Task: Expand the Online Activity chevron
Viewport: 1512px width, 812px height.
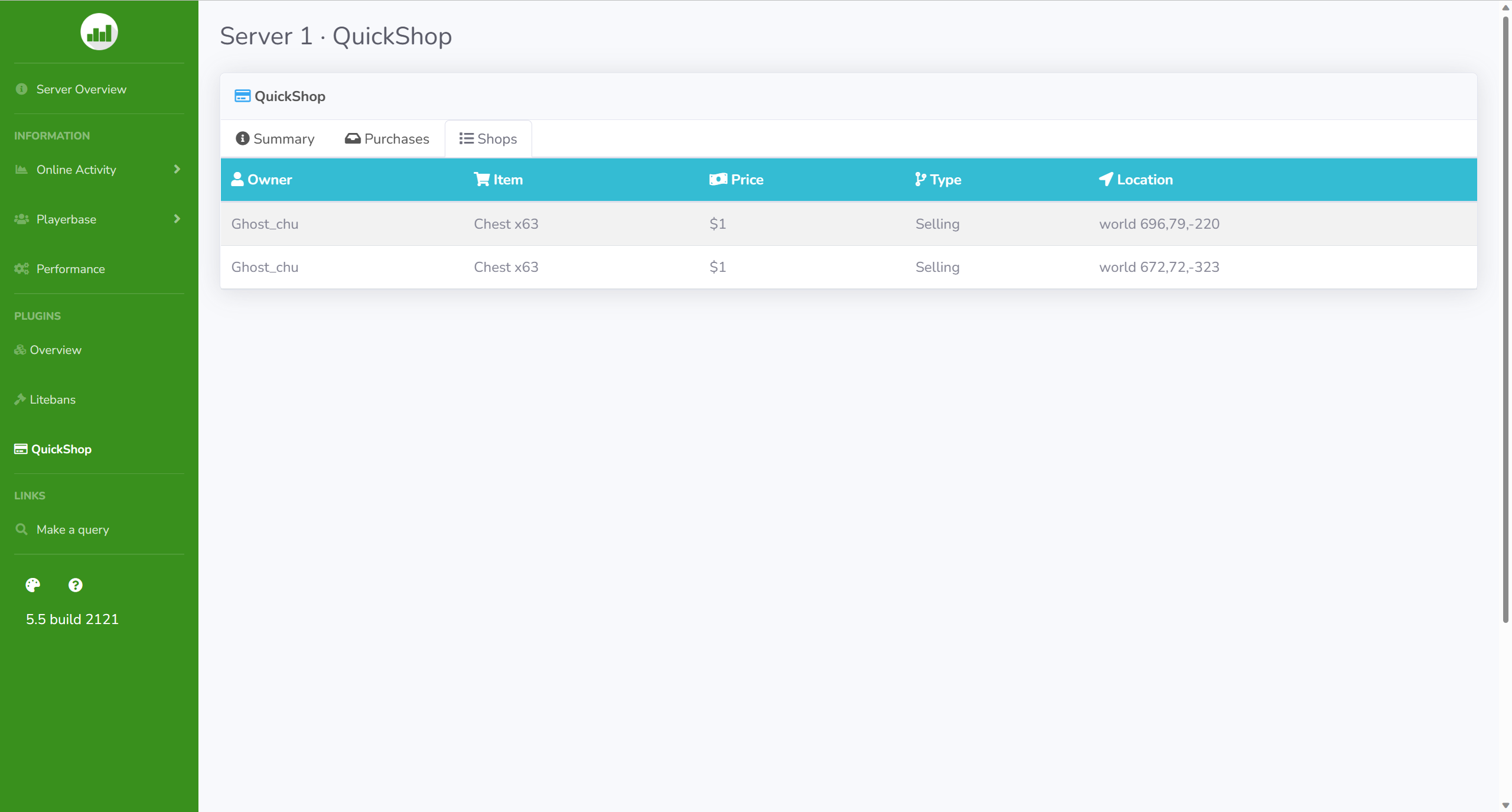Action: [x=177, y=170]
